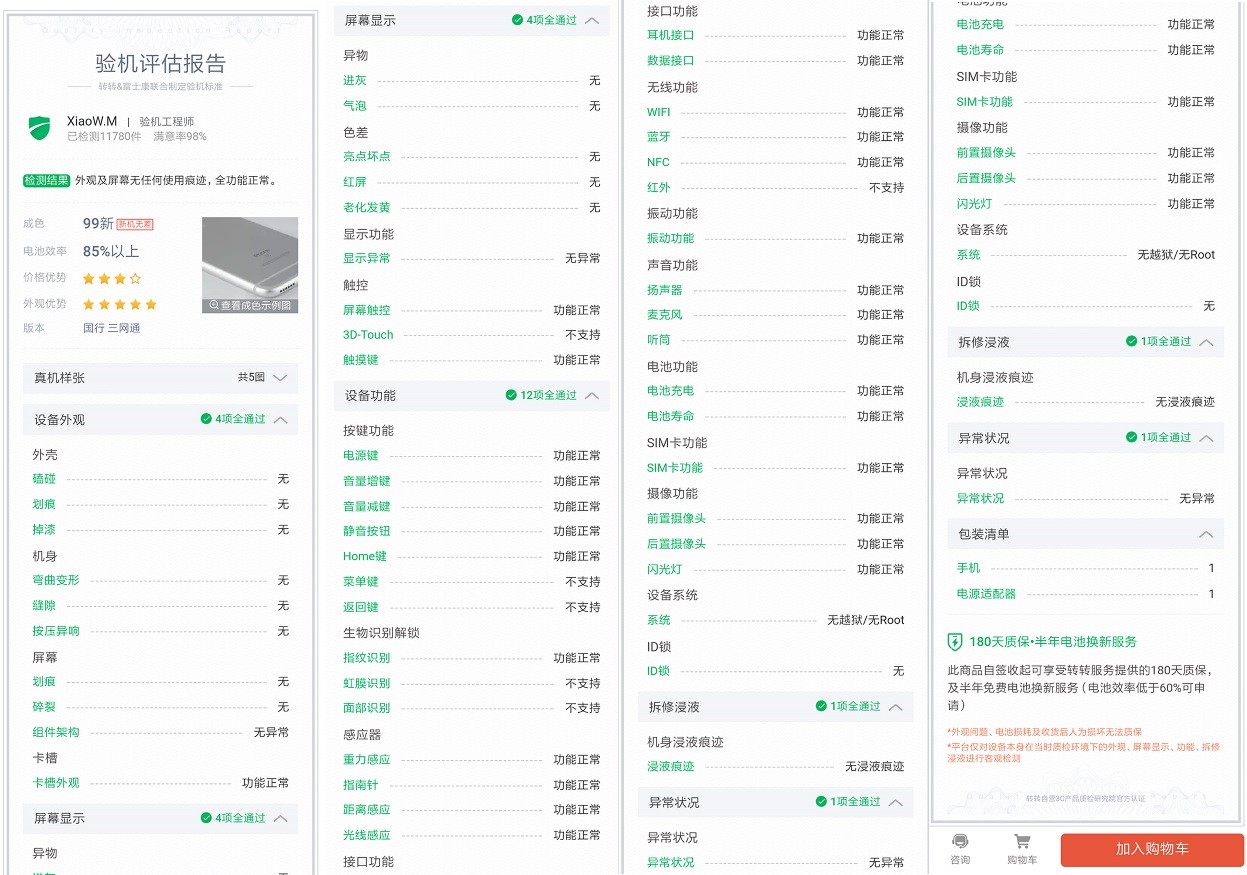Click the phone condition sample thumbnail

(x=249, y=260)
